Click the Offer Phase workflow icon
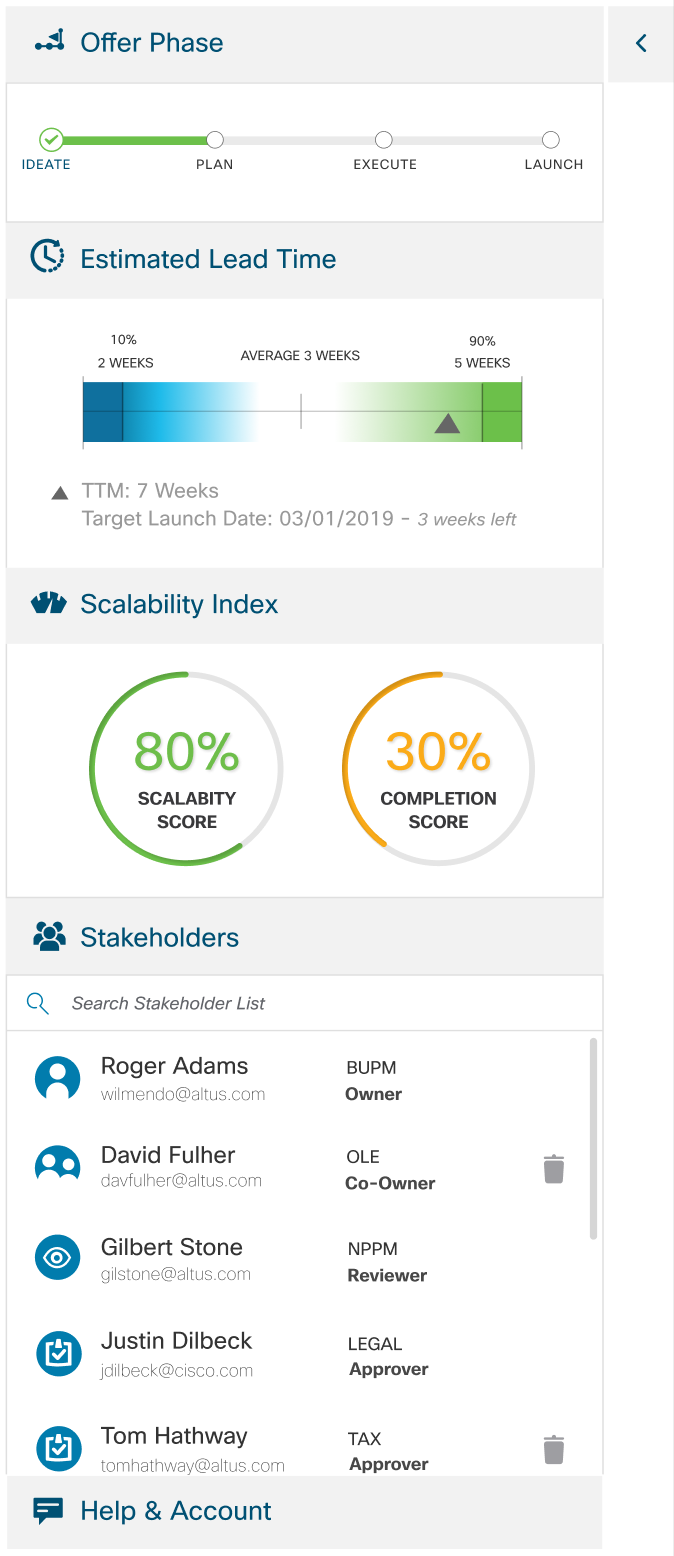674x1556 pixels. pyautogui.click(x=50, y=42)
